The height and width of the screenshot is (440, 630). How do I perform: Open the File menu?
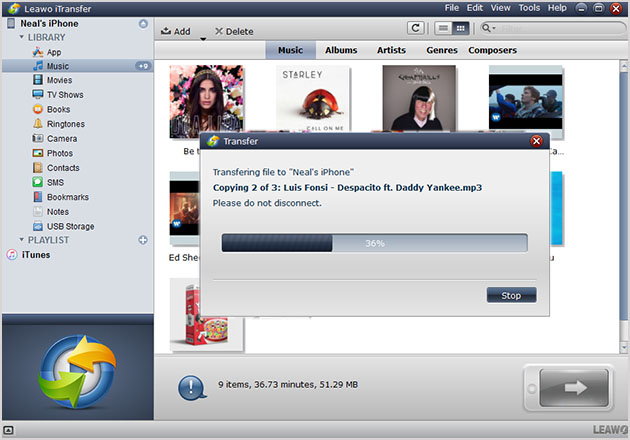click(x=452, y=8)
